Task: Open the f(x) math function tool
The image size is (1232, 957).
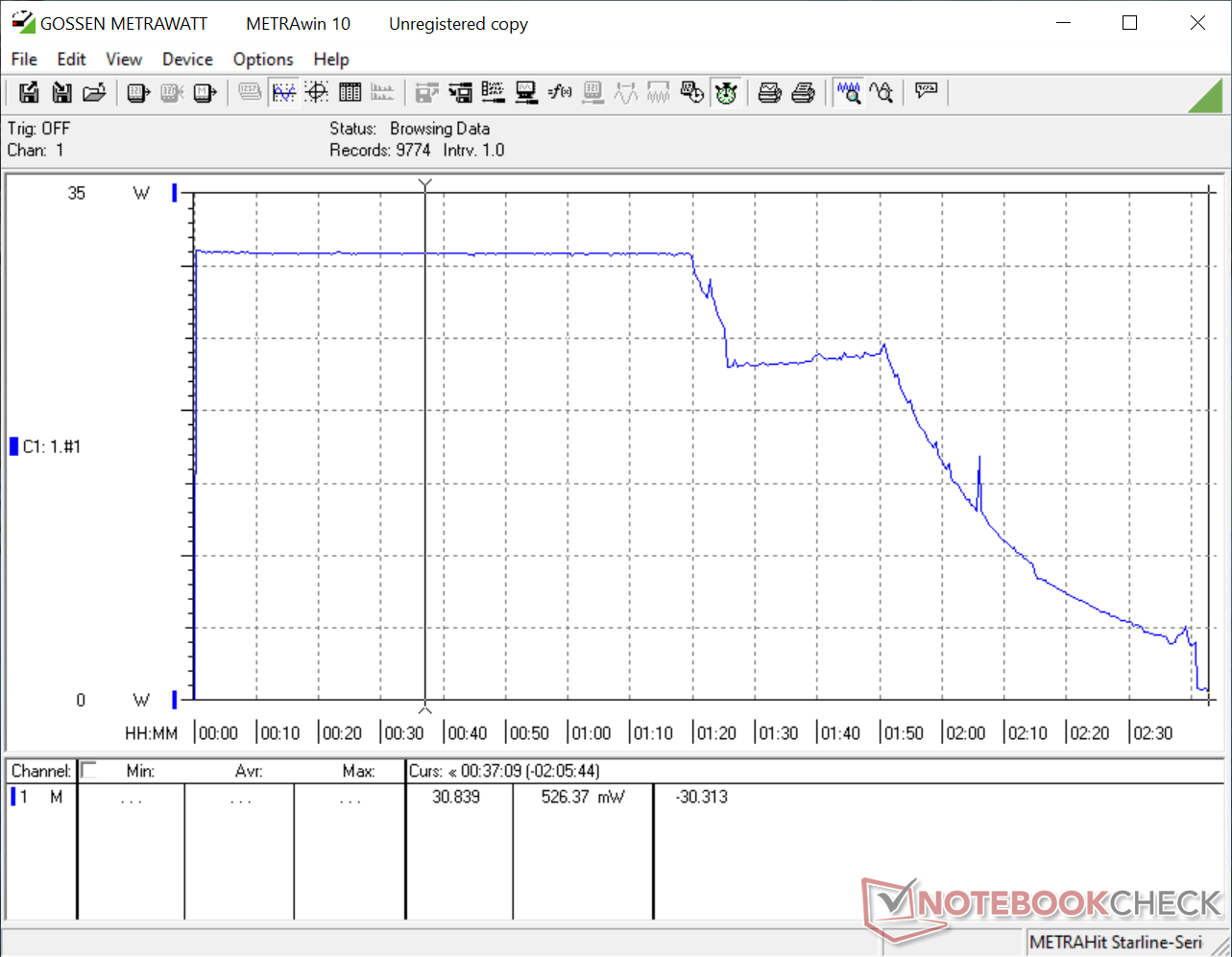Action: (x=559, y=92)
